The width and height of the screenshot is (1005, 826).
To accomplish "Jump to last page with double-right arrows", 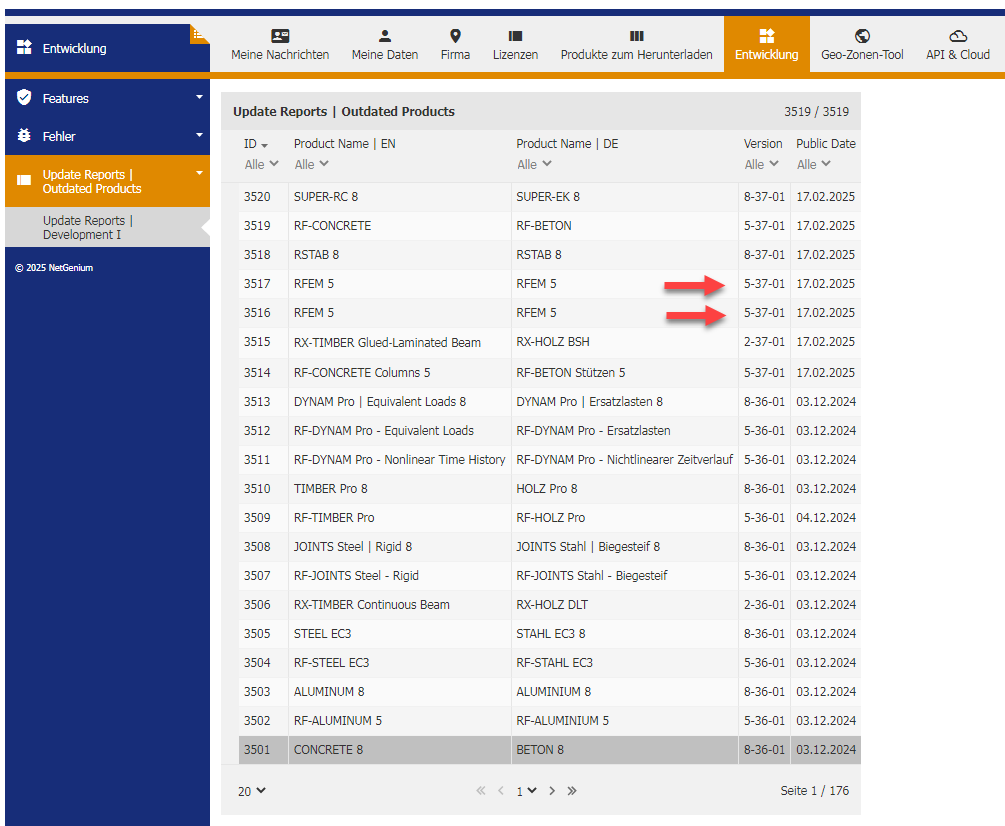I will tap(572, 791).
